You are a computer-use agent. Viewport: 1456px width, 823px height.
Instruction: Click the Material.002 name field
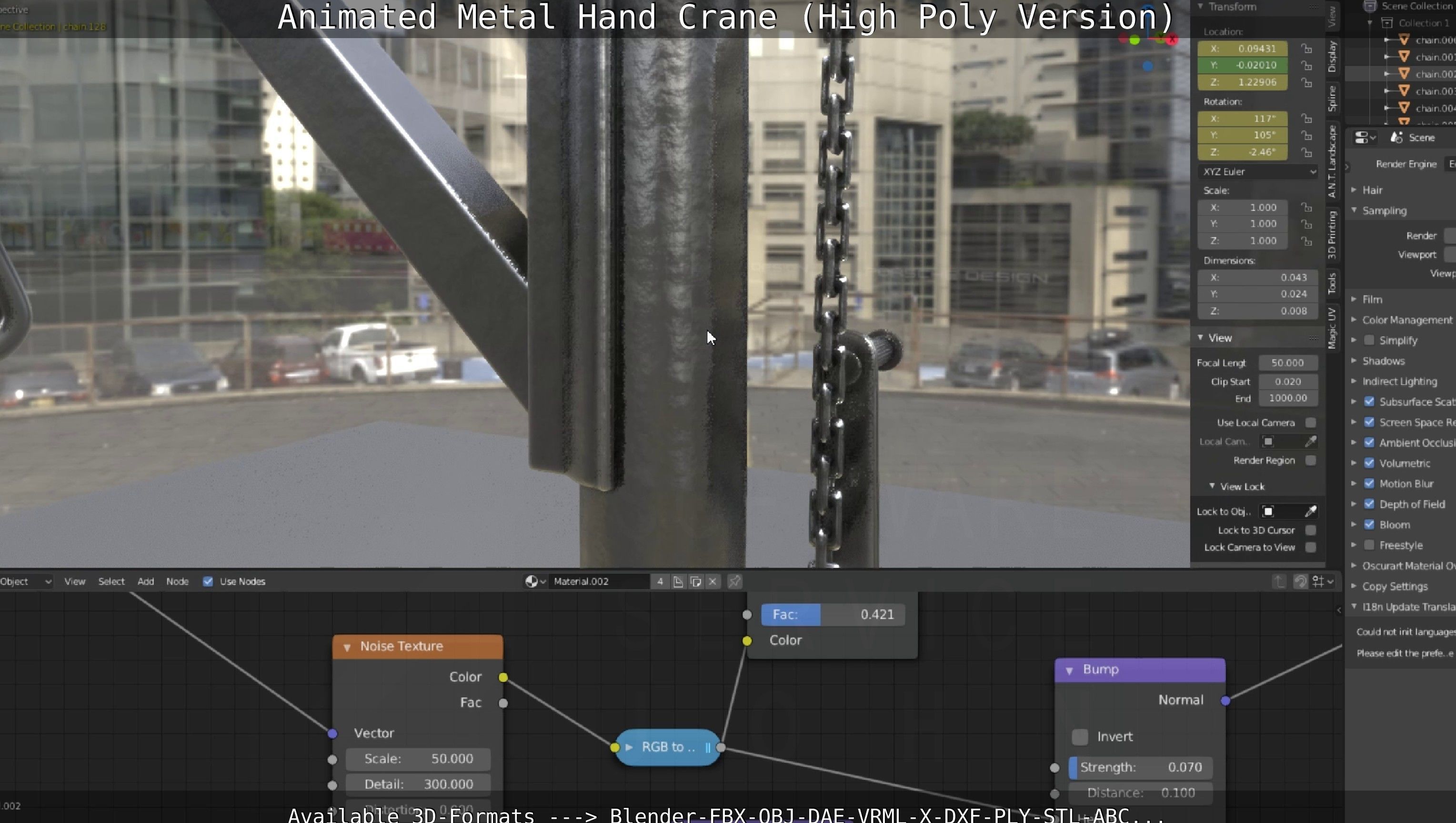(x=599, y=581)
